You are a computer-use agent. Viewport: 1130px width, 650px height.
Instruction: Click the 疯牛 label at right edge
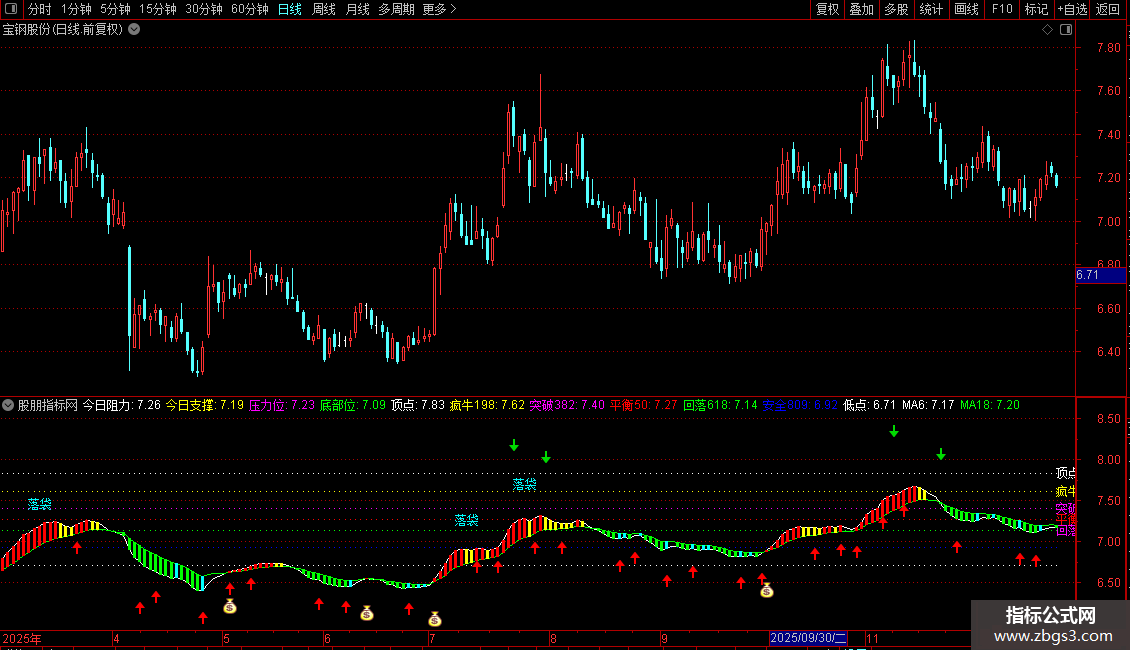pyautogui.click(x=1066, y=491)
